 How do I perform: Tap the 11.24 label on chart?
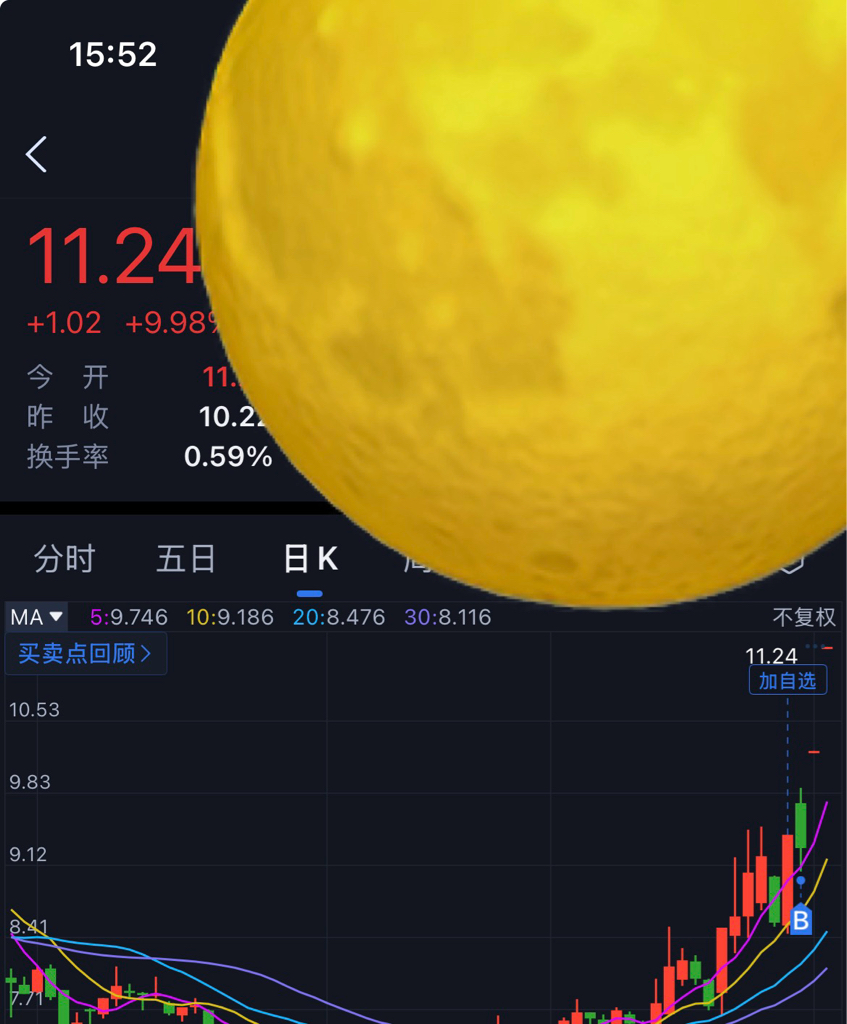tap(771, 656)
